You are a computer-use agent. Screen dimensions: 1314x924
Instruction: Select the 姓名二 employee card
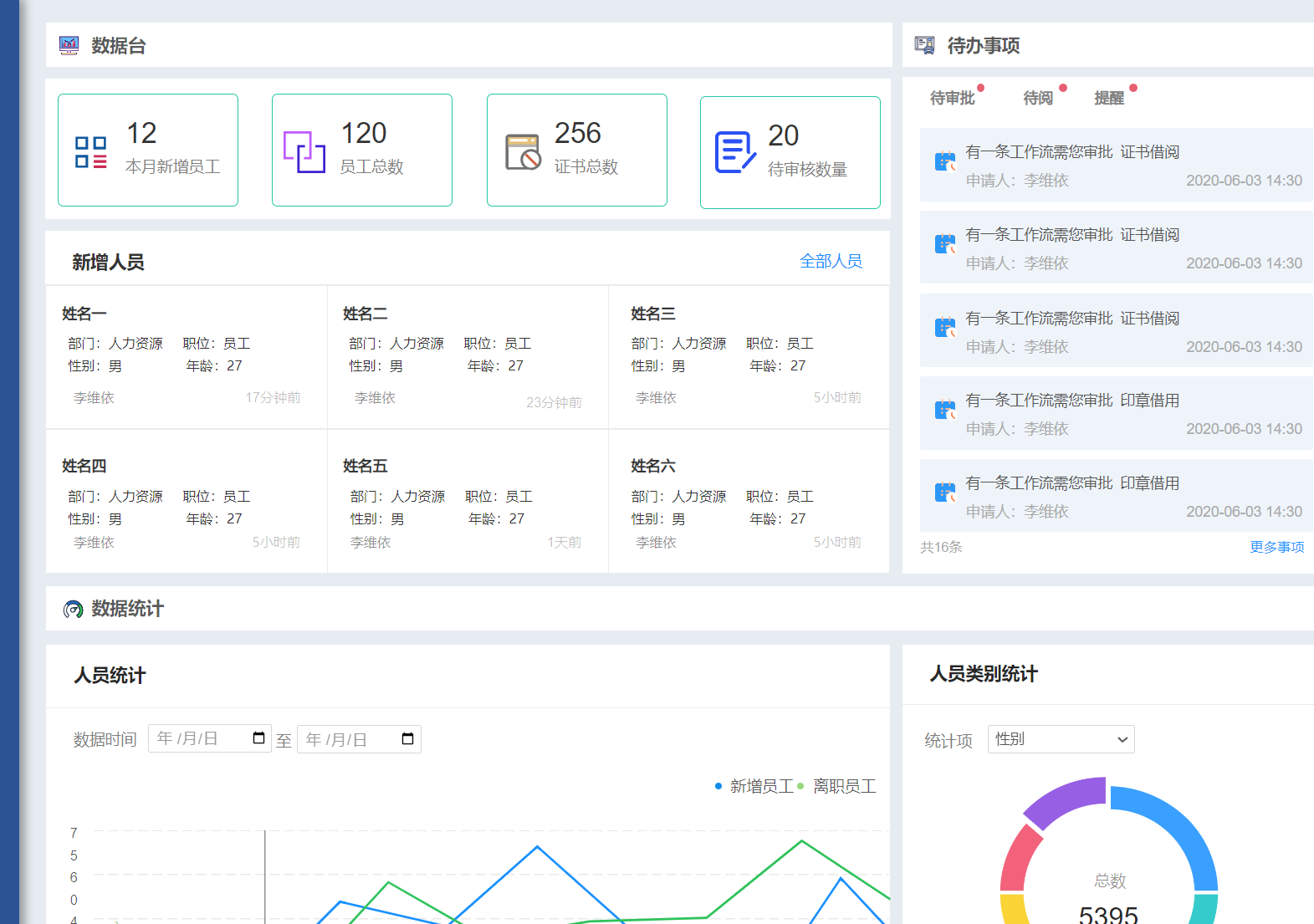coord(468,357)
